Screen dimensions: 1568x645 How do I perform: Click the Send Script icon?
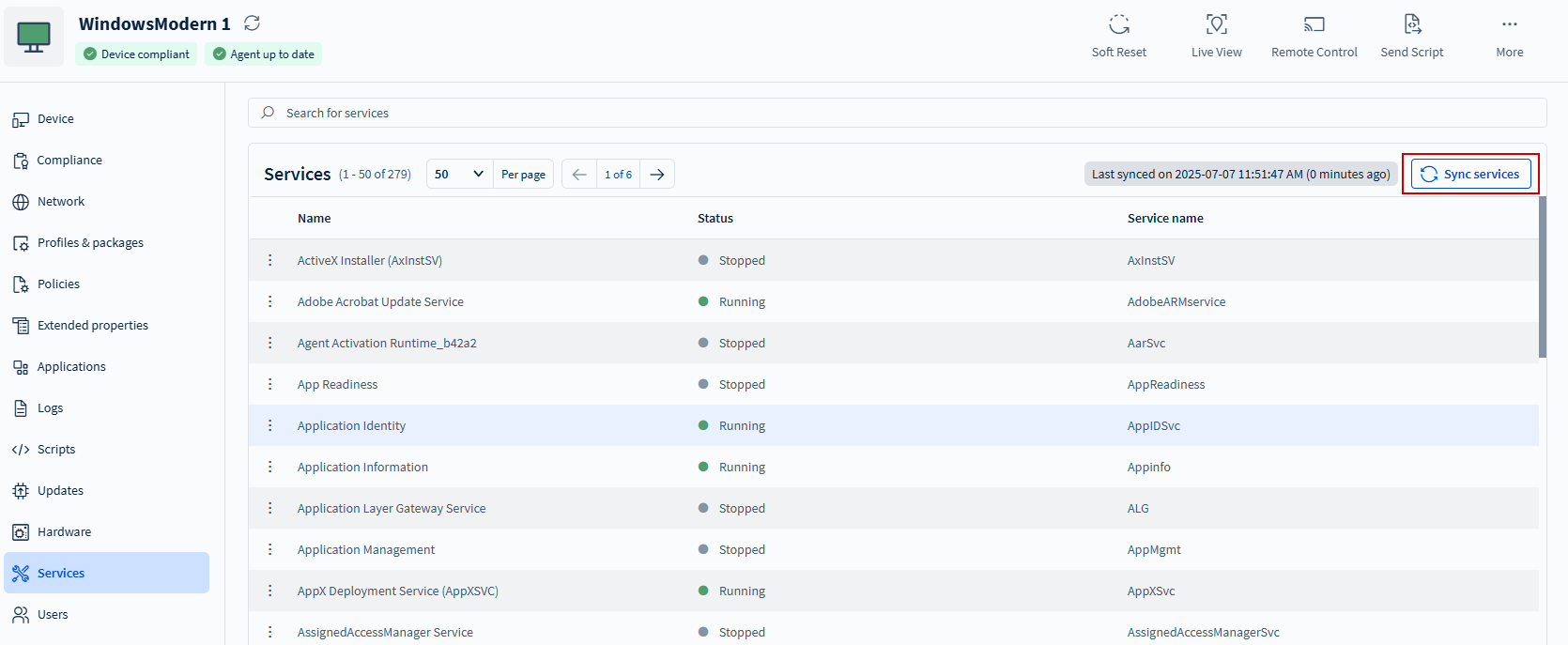[x=1411, y=24]
